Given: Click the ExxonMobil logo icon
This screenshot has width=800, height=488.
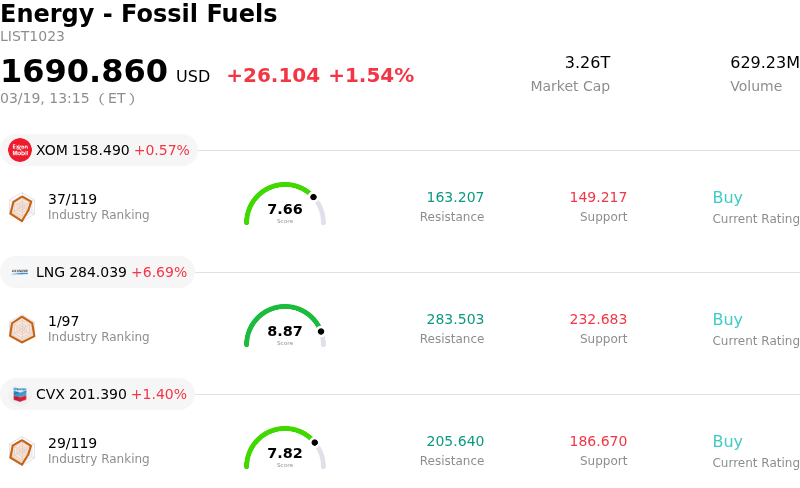Looking at the screenshot, I should point(20,150).
